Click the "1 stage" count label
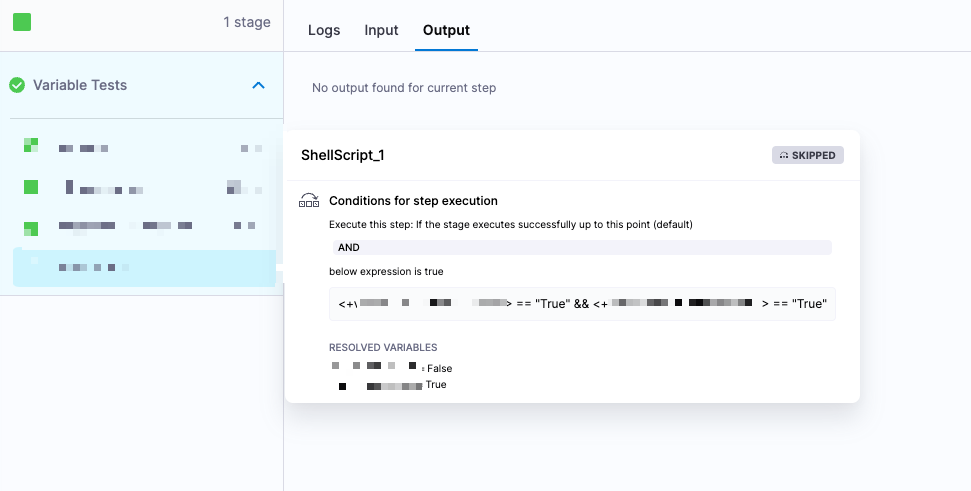971x491 pixels. 247,22
